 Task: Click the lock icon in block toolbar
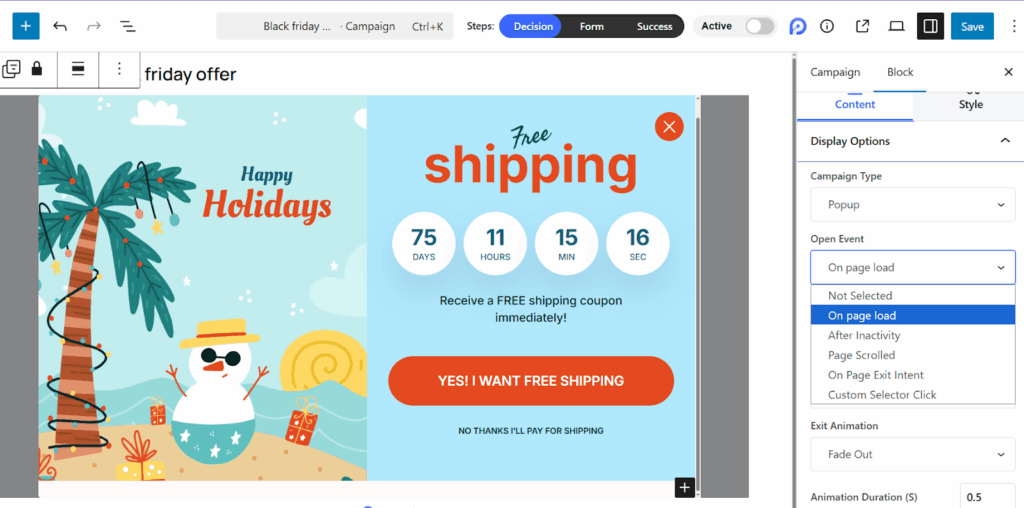click(x=37, y=69)
